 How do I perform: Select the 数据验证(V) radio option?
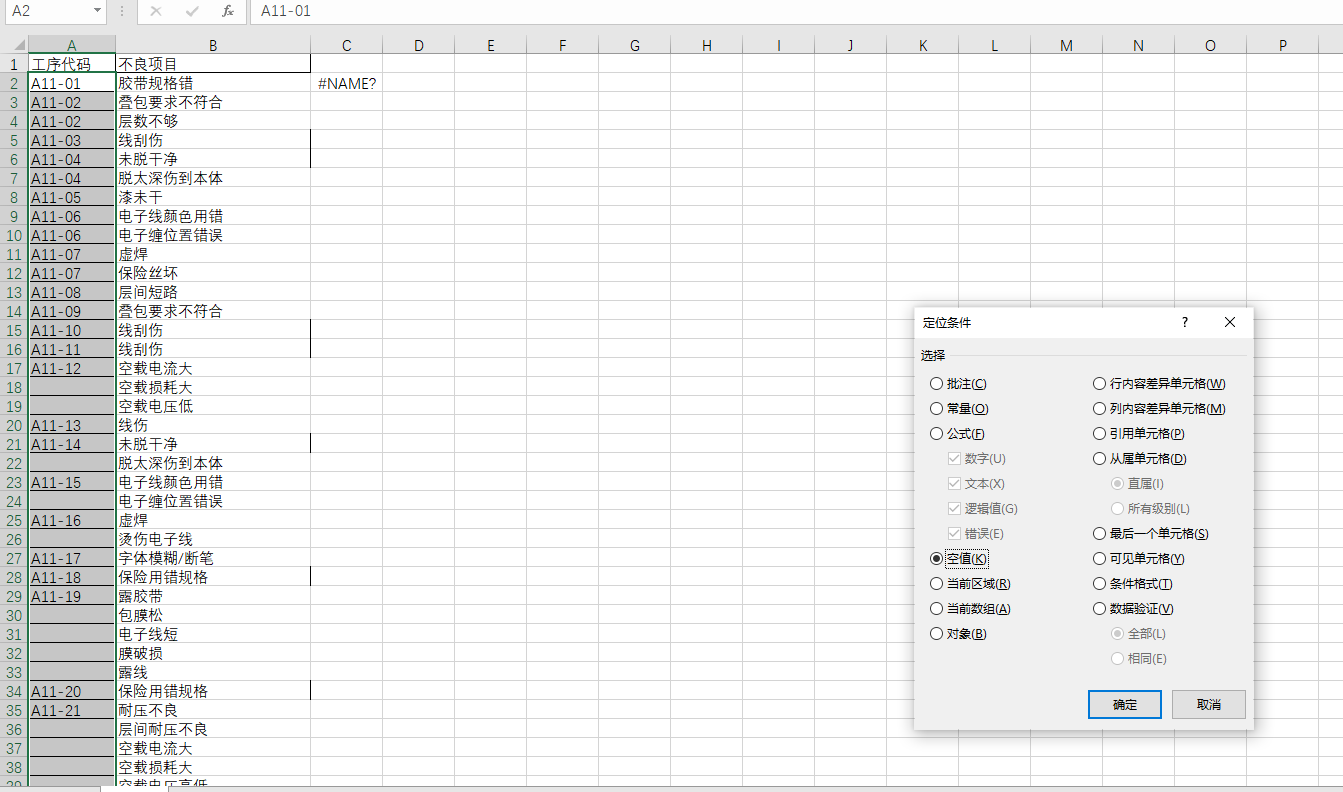[x=1133, y=609]
